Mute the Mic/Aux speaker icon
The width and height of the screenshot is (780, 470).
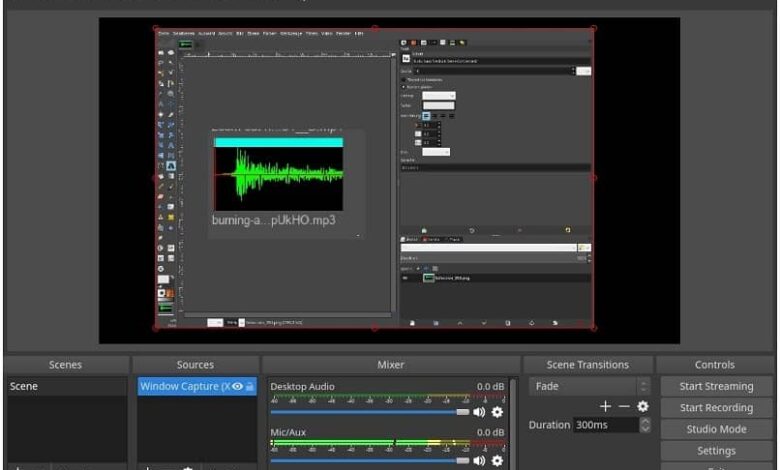tap(479, 461)
